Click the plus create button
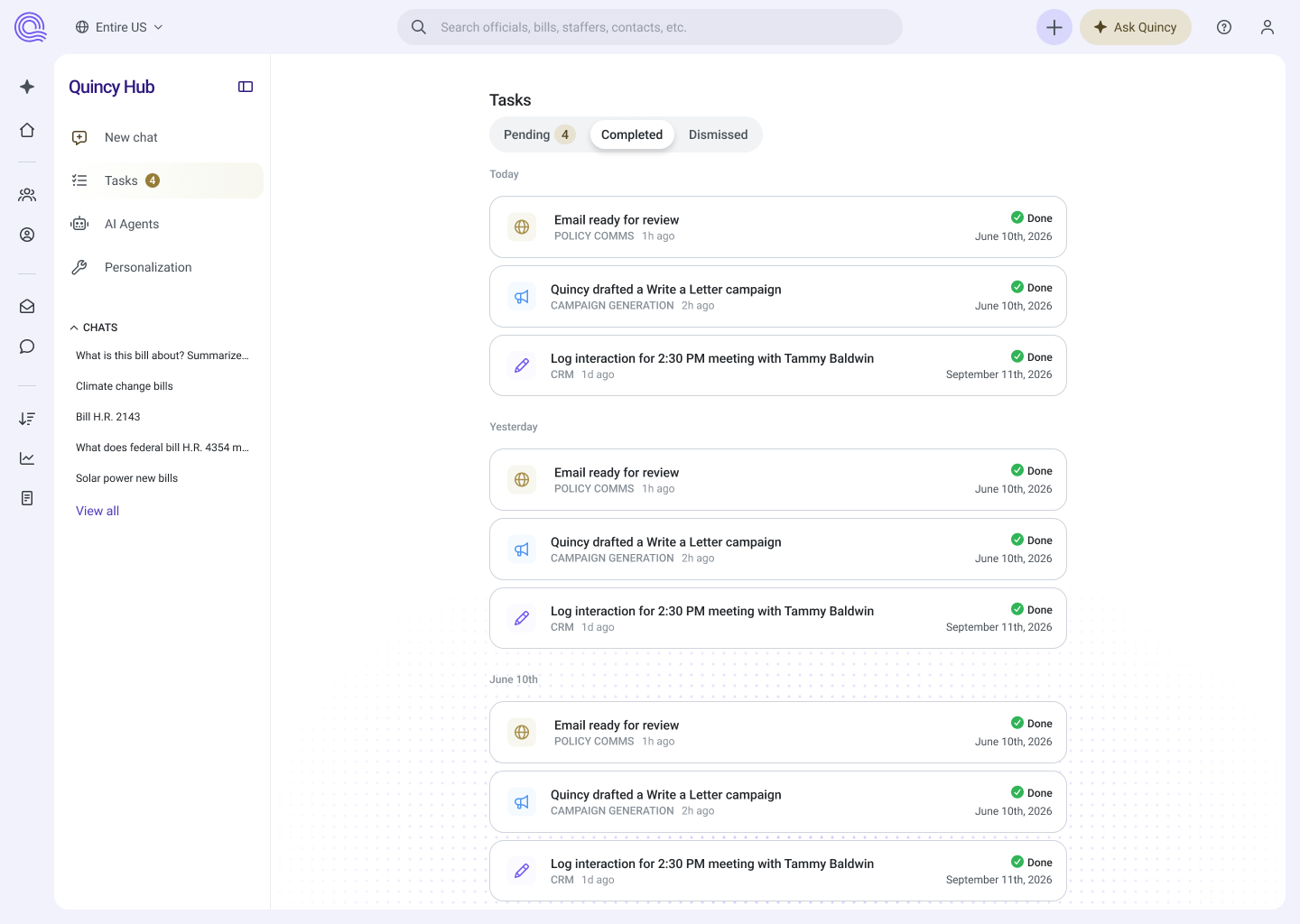The width and height of the screenshot is (1300, 924). click(1054, 27)
